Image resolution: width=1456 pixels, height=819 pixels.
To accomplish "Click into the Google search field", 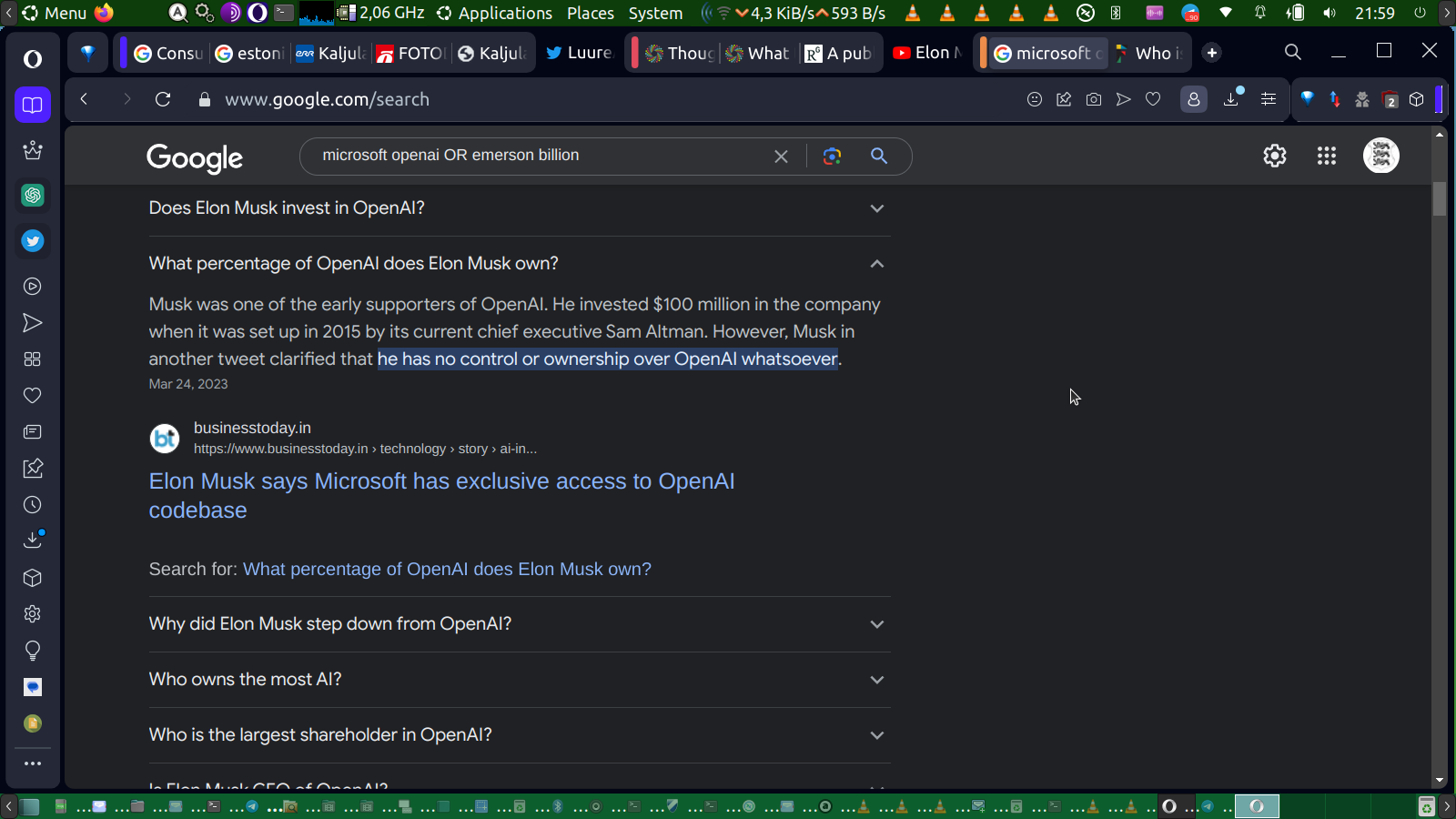I will coord(537,156).
